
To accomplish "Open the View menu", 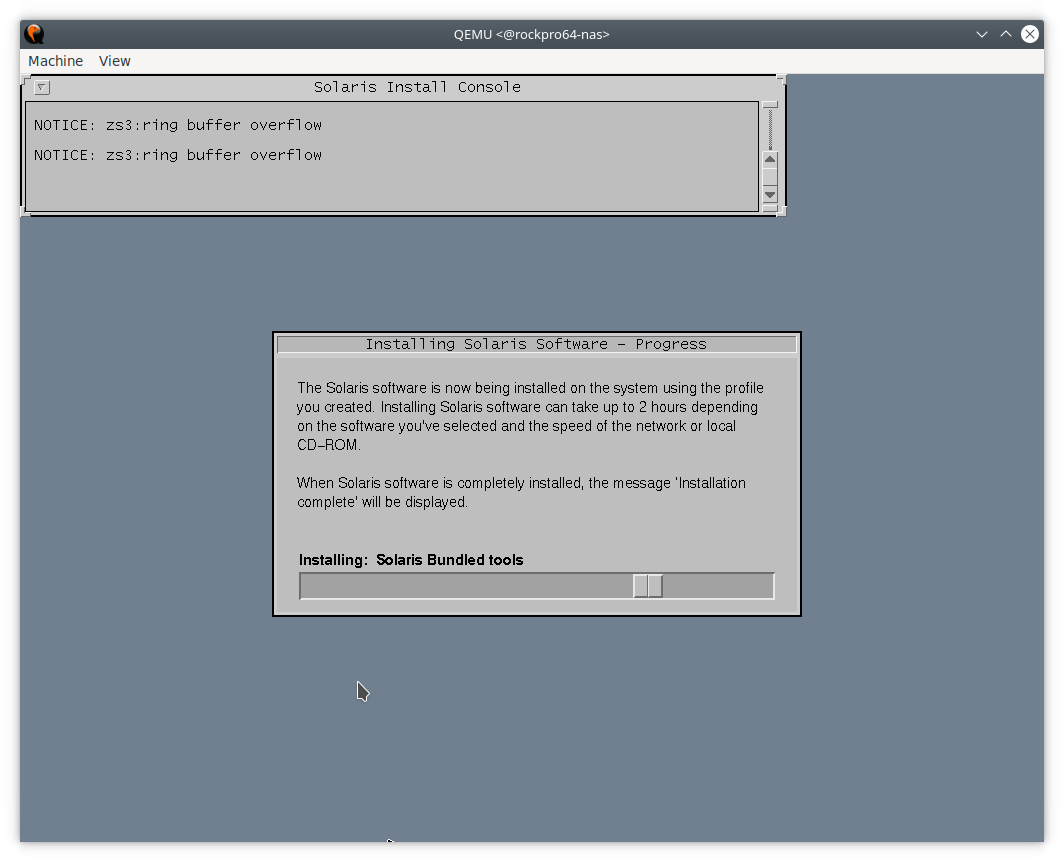I will [115, 61].
